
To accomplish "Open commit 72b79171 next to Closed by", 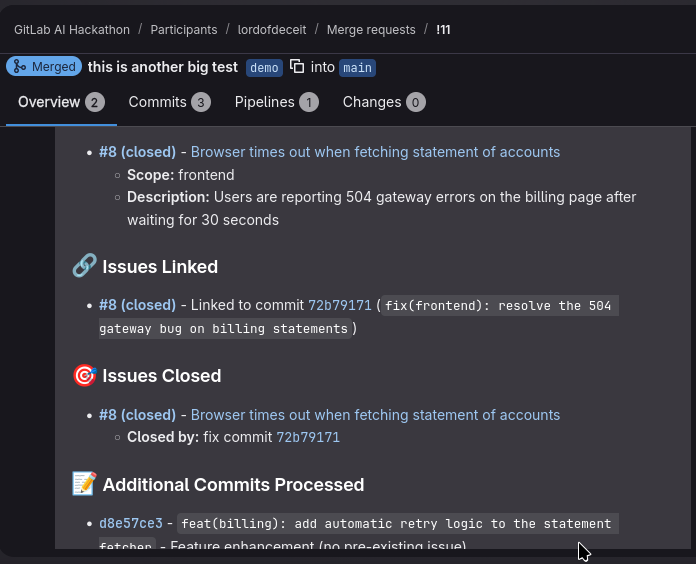I will pyautogui.click(x=308, y=437).
